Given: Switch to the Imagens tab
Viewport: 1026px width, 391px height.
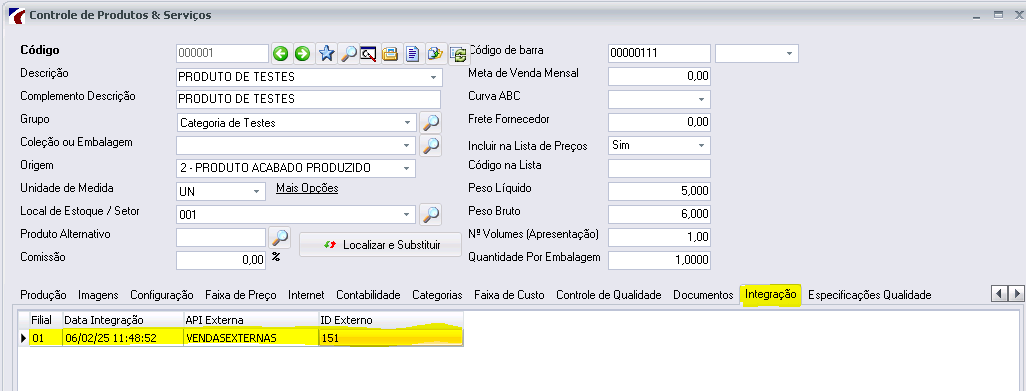Looking at the screenshot, I should coord(98,295).
